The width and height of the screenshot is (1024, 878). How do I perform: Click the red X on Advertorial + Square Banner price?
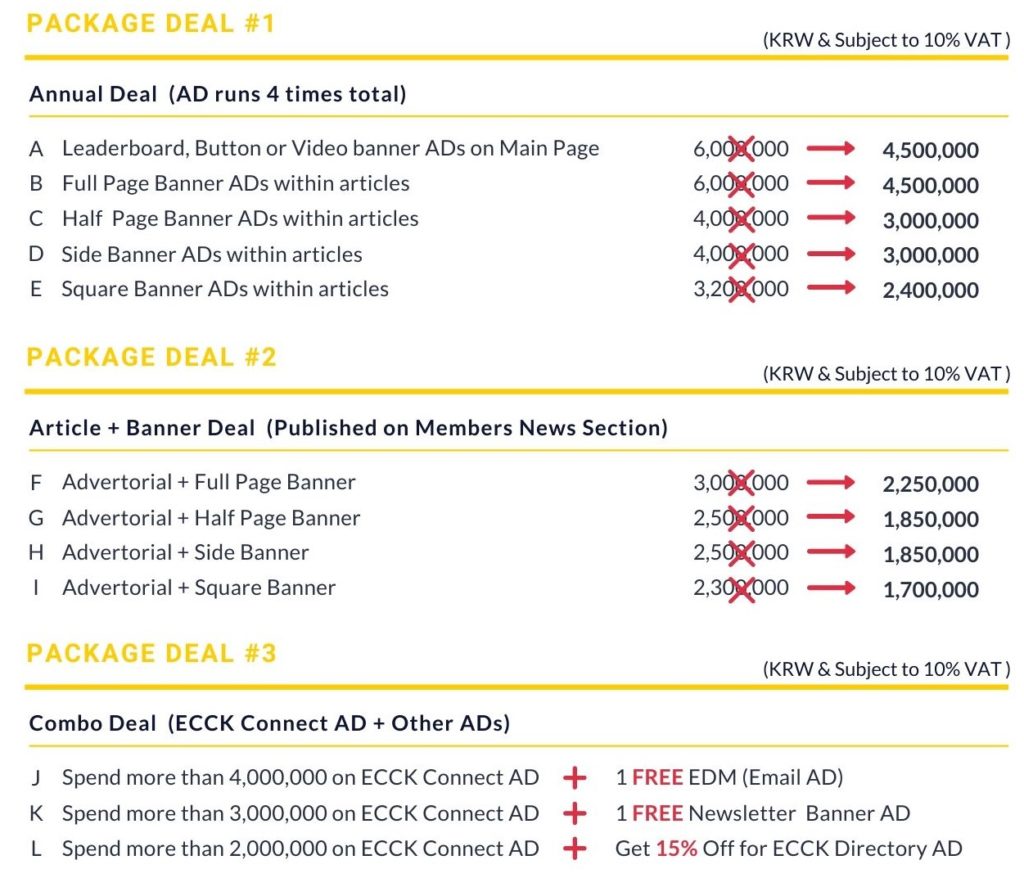(x=741, y=588)
